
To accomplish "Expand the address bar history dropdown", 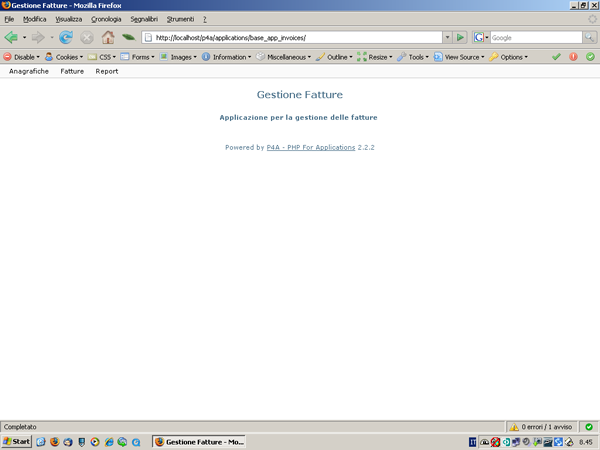I will pyautogui.click(x=447, y=38).
